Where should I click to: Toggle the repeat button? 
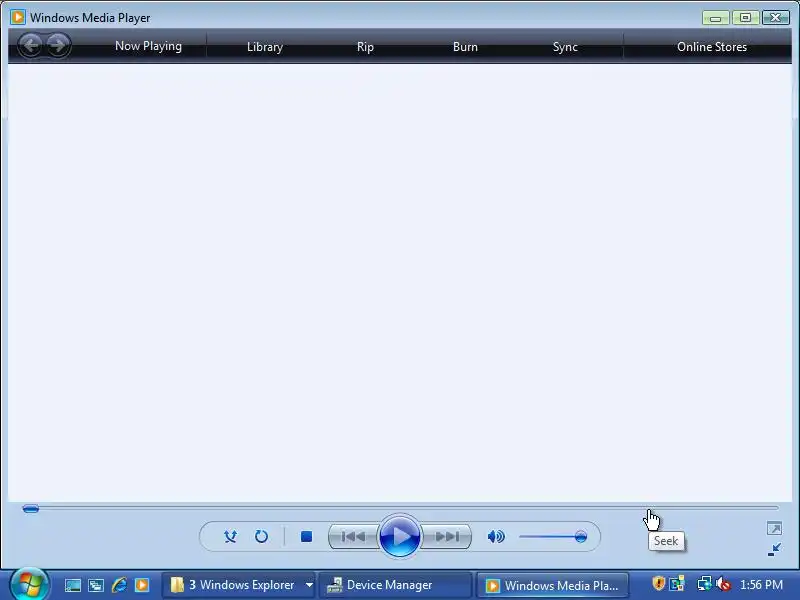coord(261,536)
